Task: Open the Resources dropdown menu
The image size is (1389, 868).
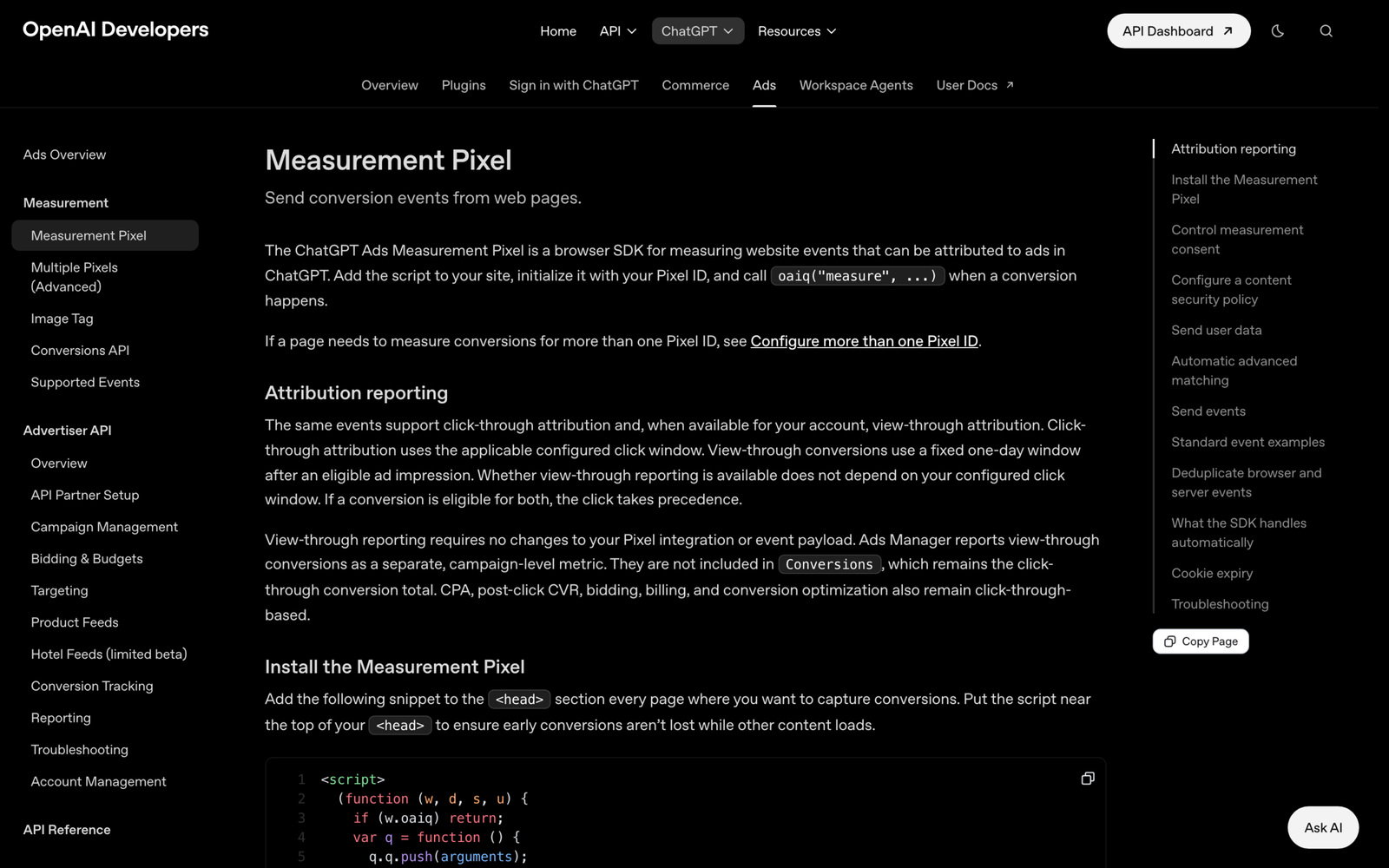Action: 797,31
